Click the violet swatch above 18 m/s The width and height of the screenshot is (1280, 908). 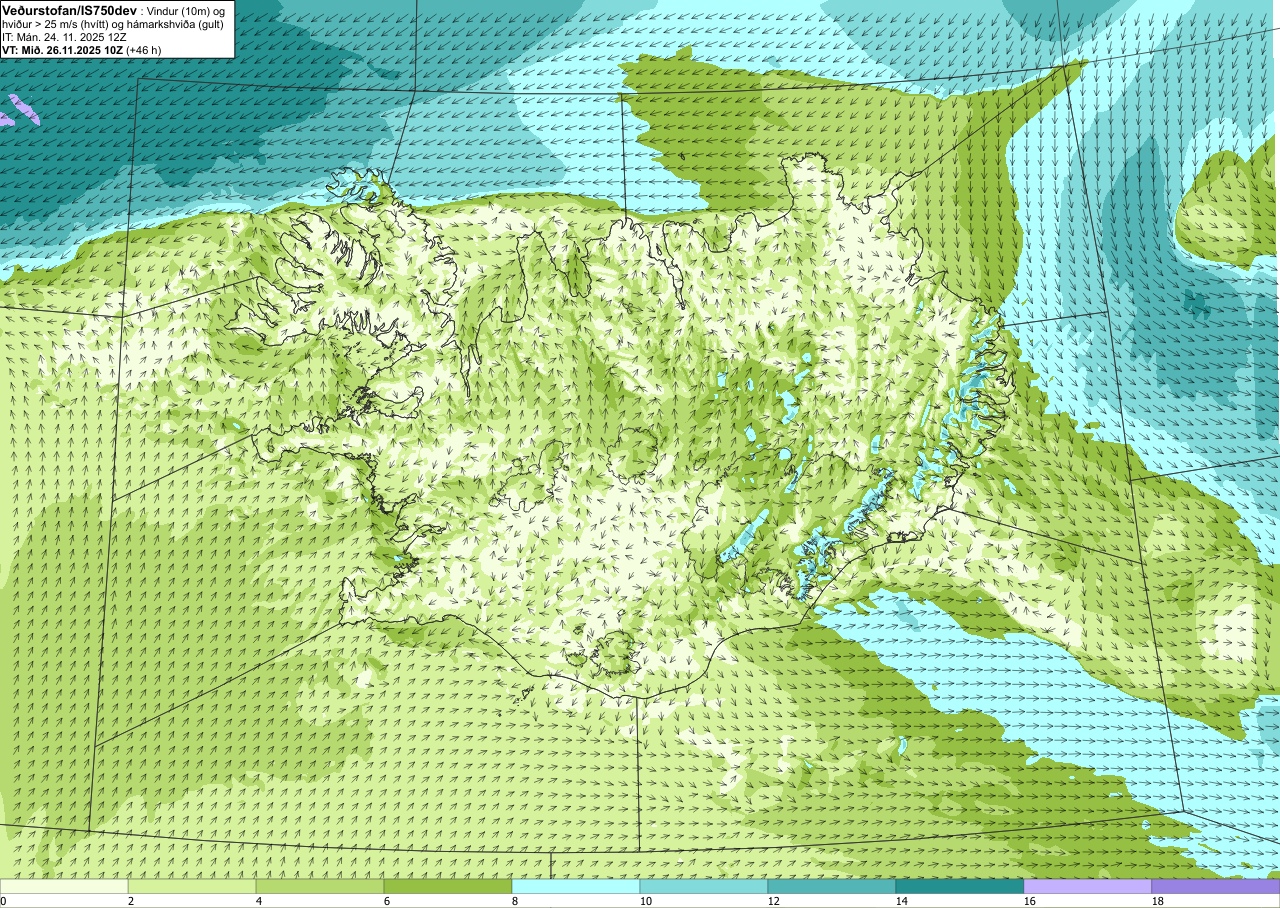click(1216, 886)
